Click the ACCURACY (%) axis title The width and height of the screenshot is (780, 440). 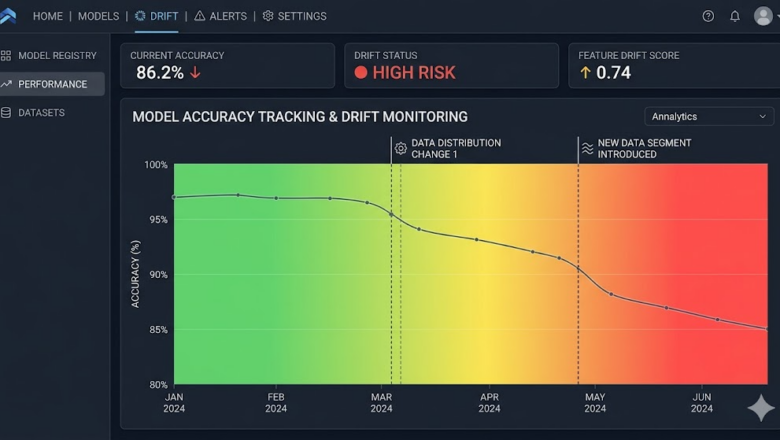click(135, 274)
